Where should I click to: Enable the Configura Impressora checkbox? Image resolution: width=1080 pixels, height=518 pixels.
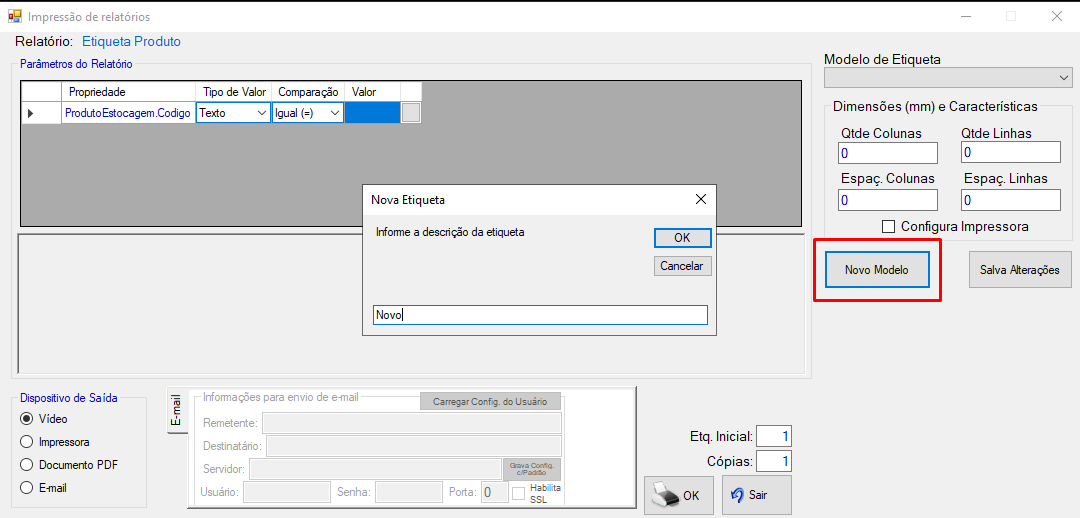click(889, 226)
